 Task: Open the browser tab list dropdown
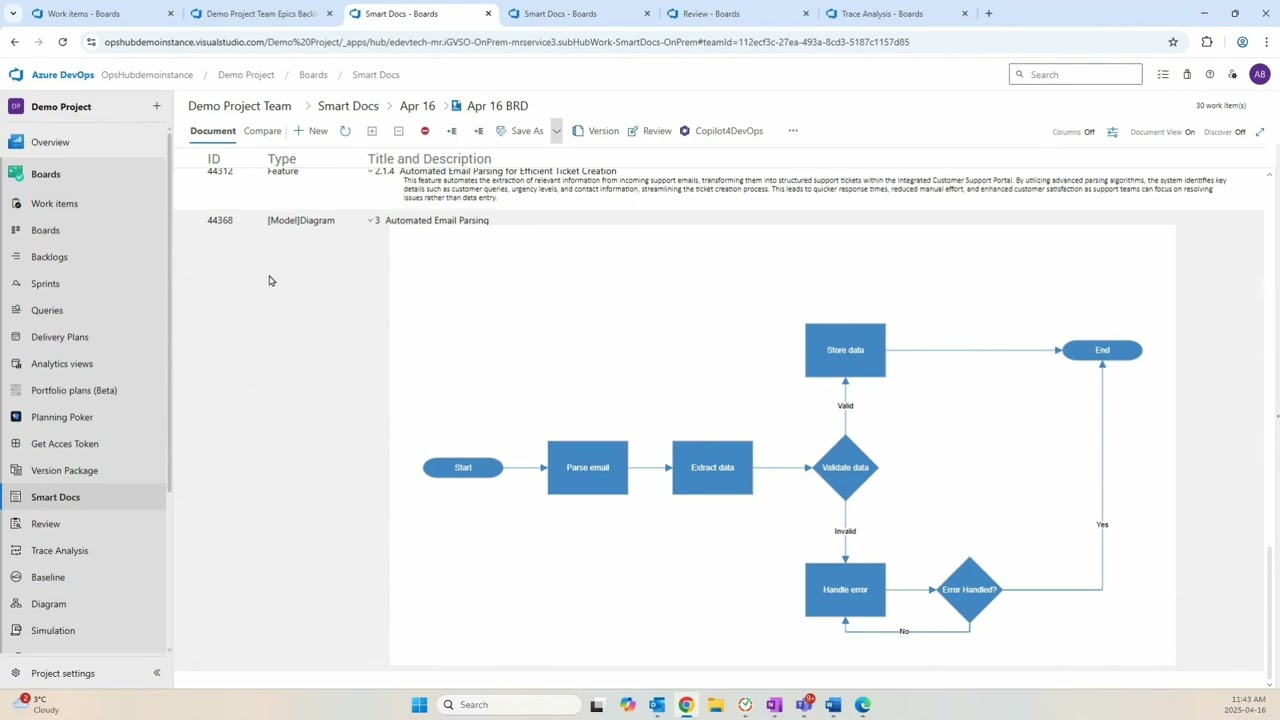[13, 14]
